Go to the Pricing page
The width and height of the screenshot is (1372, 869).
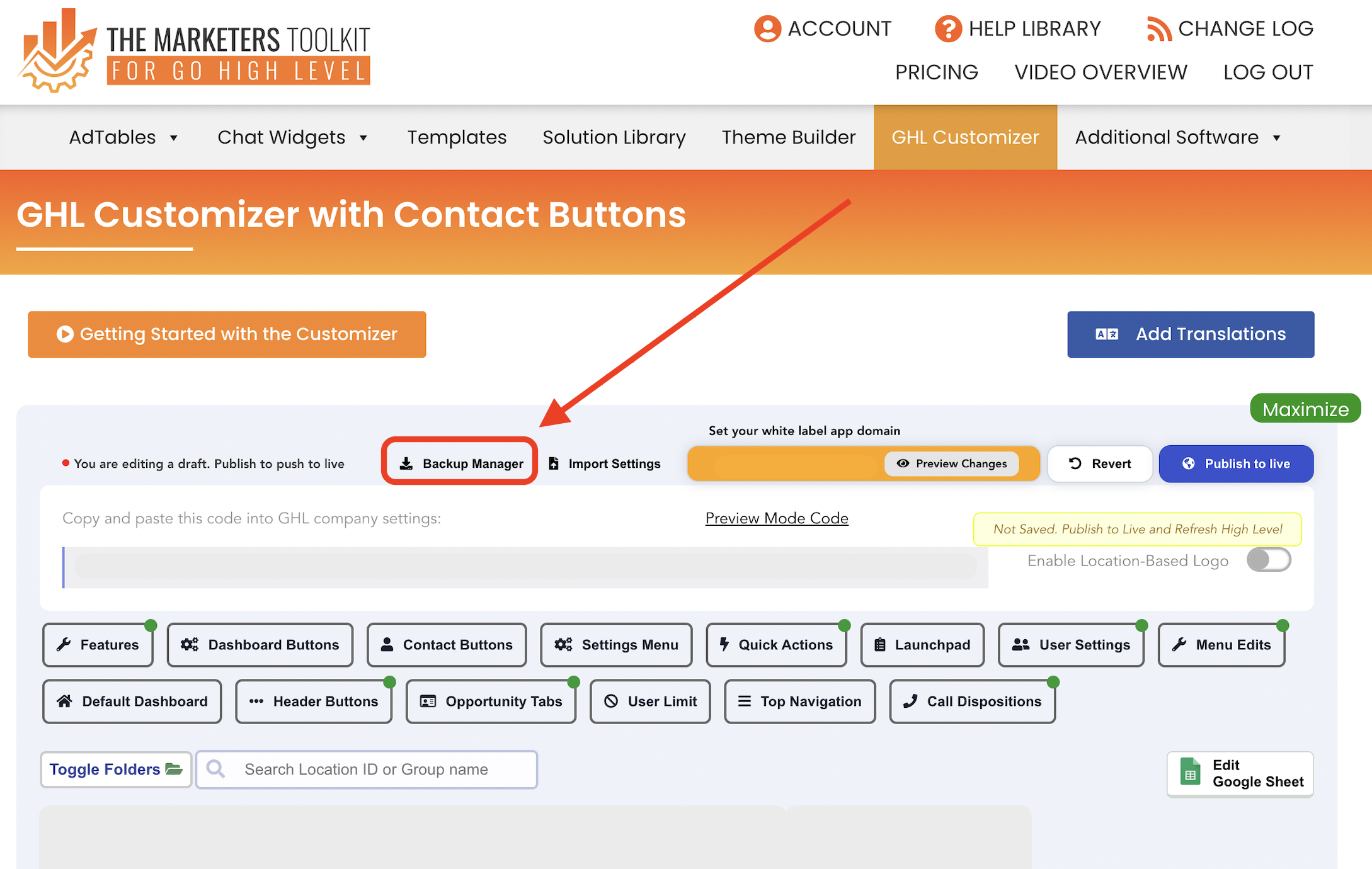click(937, 72)
